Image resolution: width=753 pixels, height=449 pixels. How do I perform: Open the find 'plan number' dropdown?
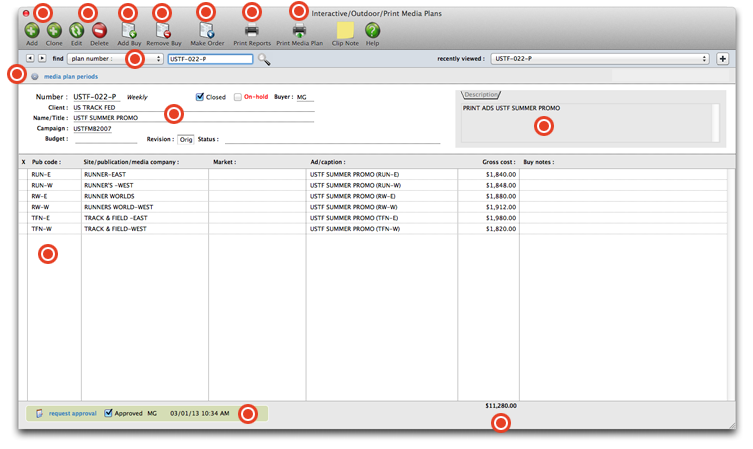115,60
